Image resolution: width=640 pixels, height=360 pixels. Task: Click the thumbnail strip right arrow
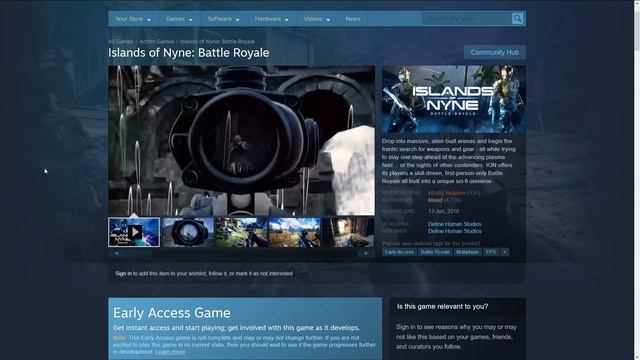pyautogui.click(x=366, y=253)
